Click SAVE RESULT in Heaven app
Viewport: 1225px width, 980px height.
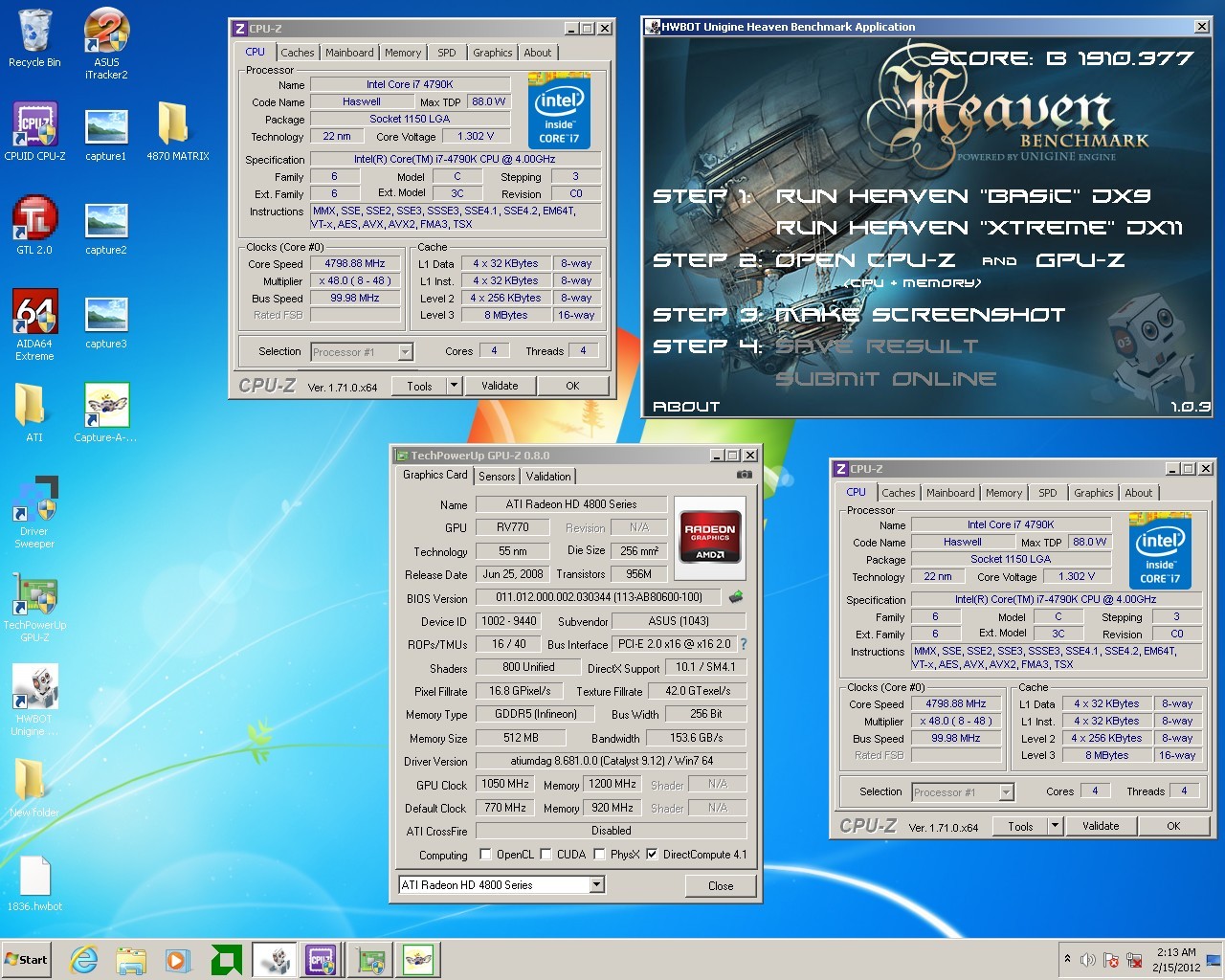[877, 346]
